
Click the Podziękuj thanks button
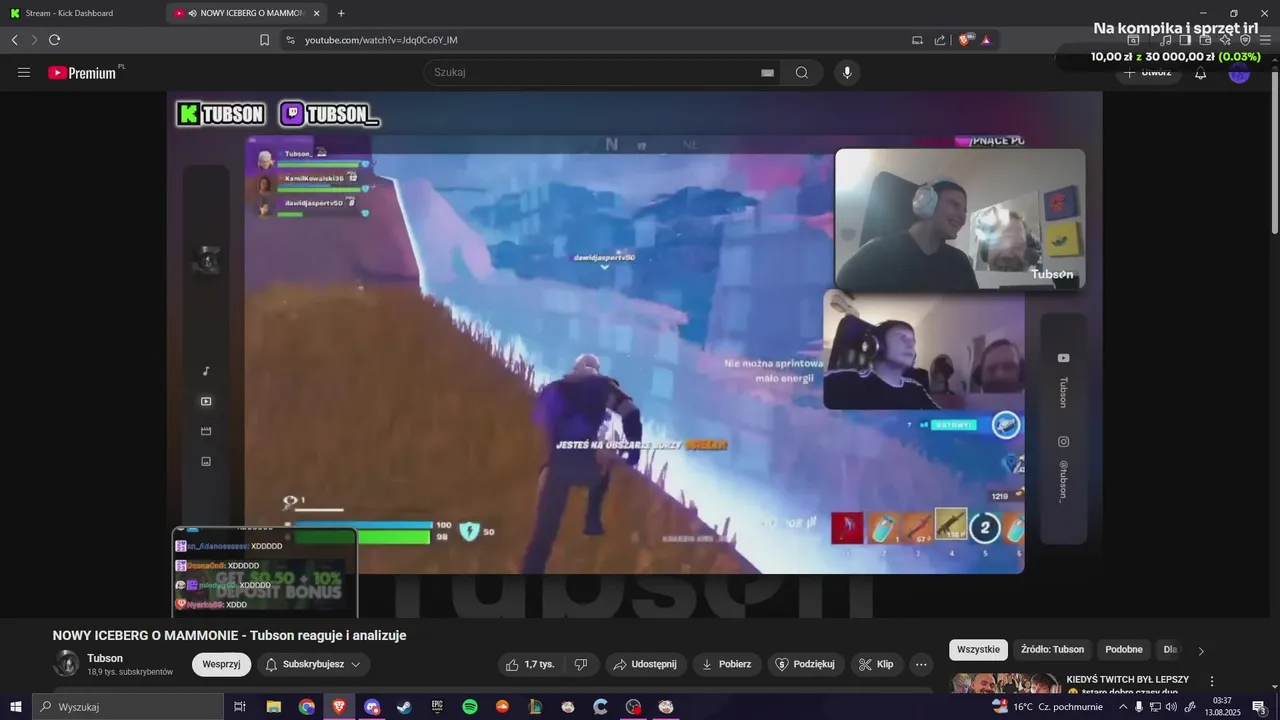point(805,664)
